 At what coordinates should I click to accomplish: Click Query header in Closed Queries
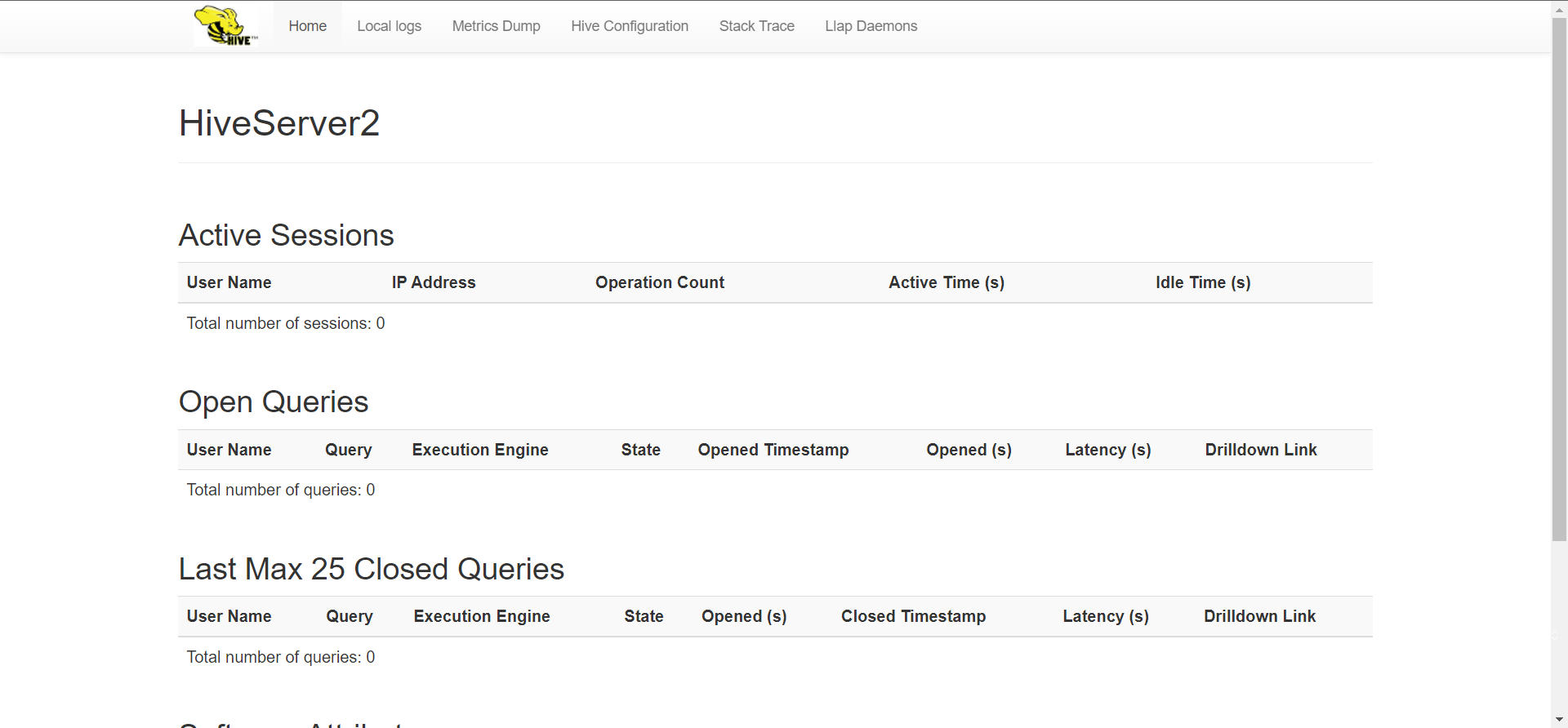click(350, 616)
